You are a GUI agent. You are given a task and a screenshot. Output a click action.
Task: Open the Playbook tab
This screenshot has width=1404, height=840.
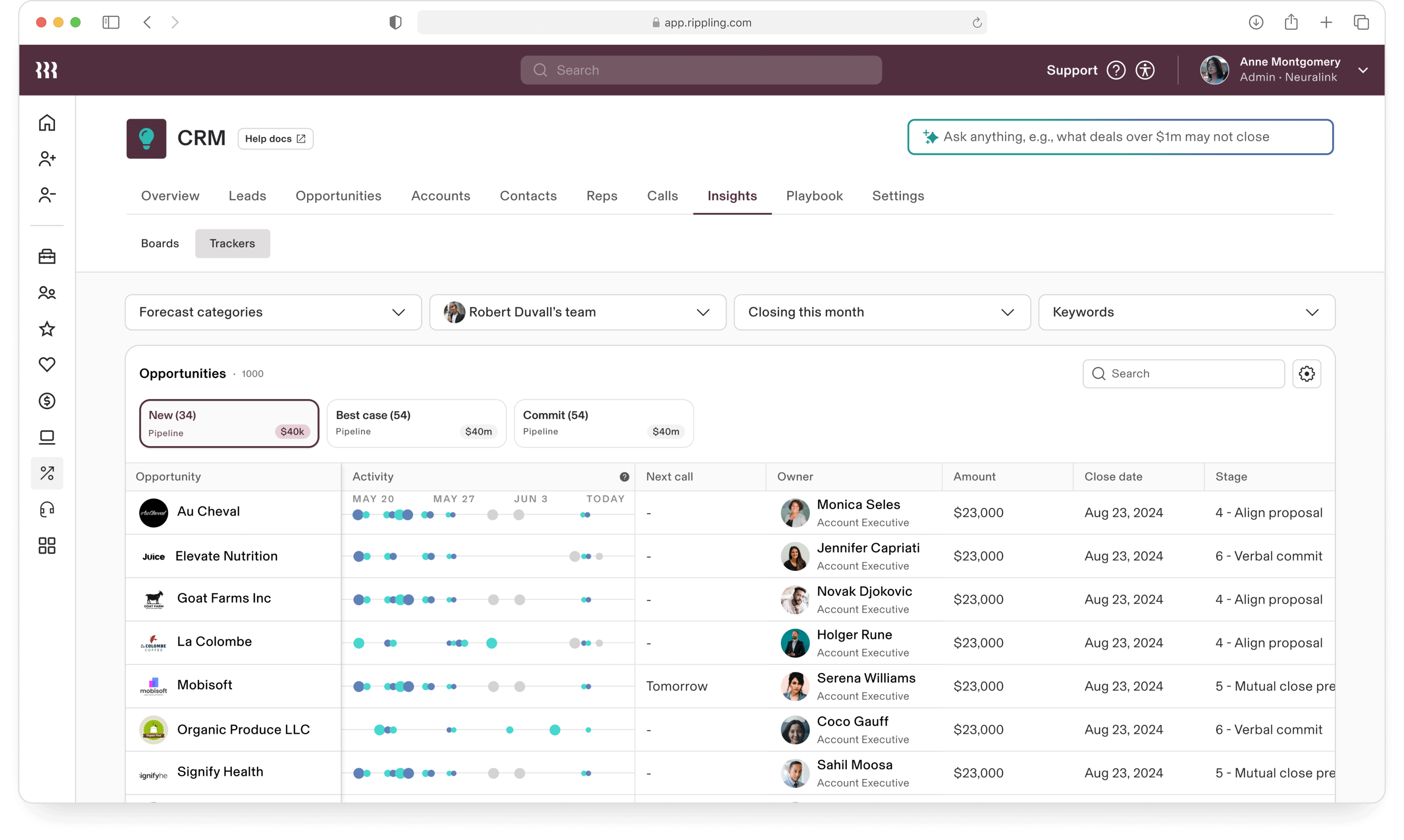(x=814, y=196)
